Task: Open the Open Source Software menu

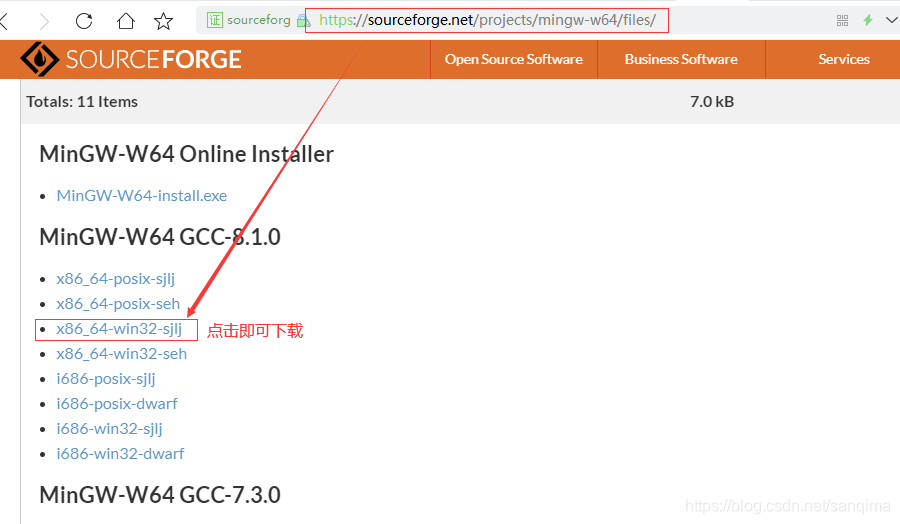Action: pyautogui.click(x=514, y=59)
